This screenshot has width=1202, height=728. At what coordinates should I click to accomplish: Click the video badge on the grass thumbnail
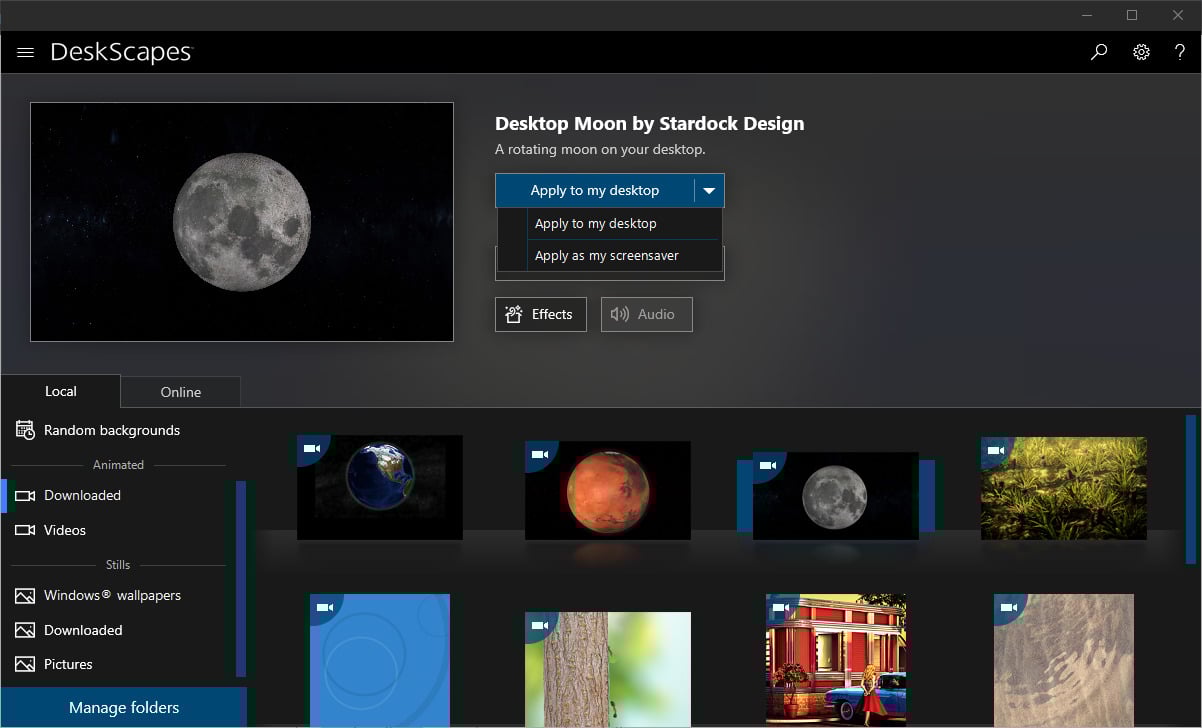tap(996, 451)
